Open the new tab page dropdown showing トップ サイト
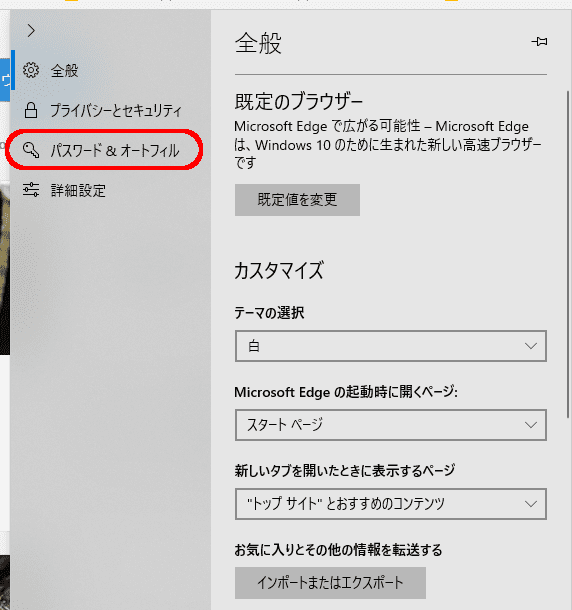 [x=391, y=504]
